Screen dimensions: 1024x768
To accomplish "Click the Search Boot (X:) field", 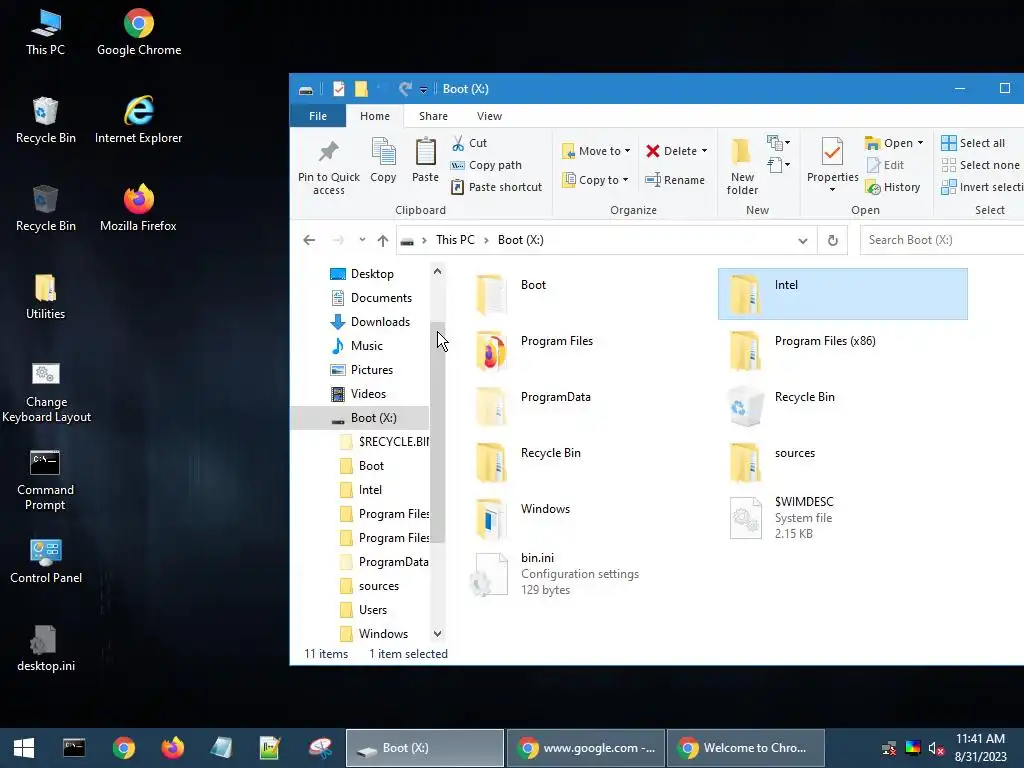I will coord(942,240).
